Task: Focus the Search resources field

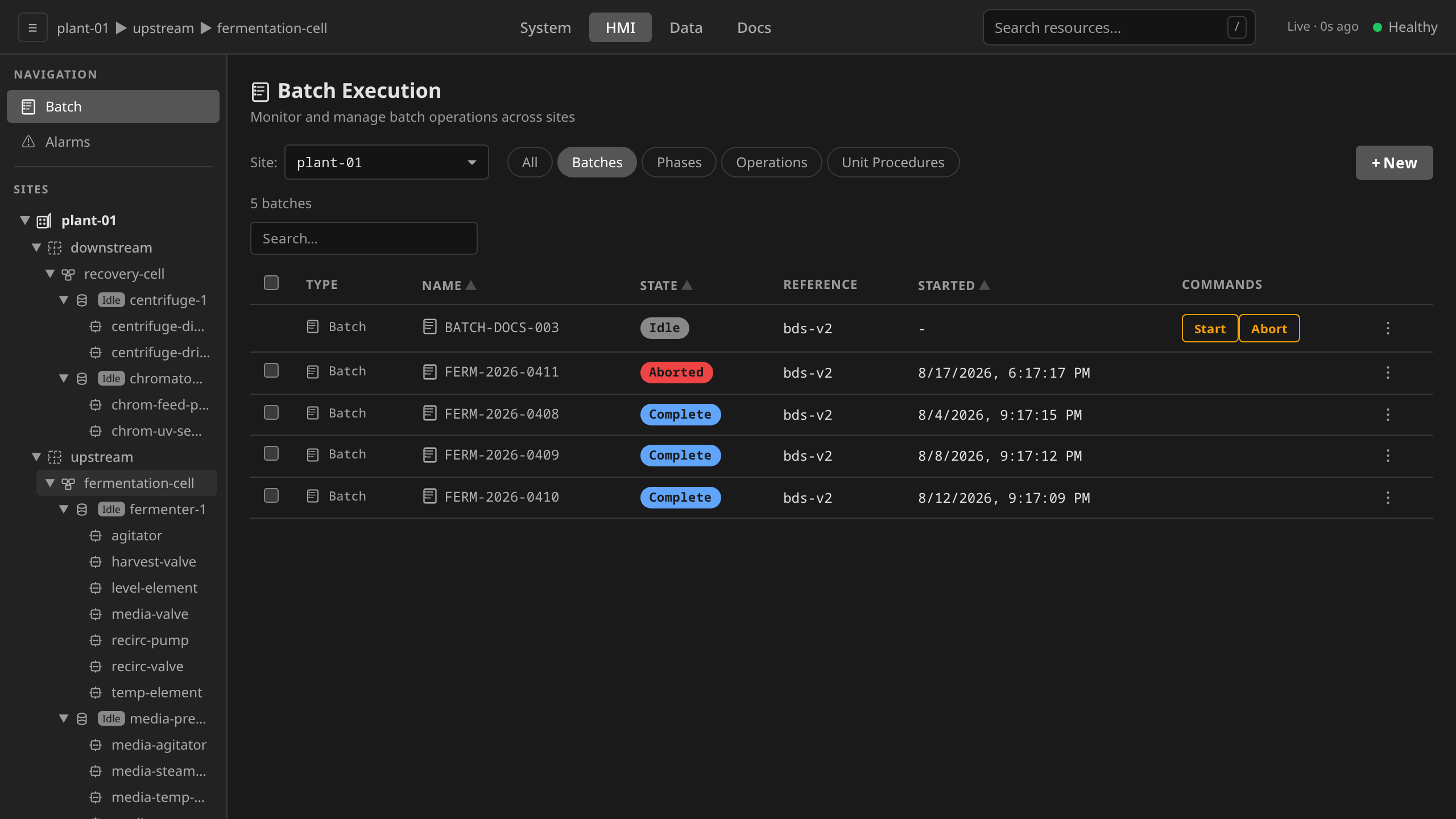Action: click(x=1119, y=27)
